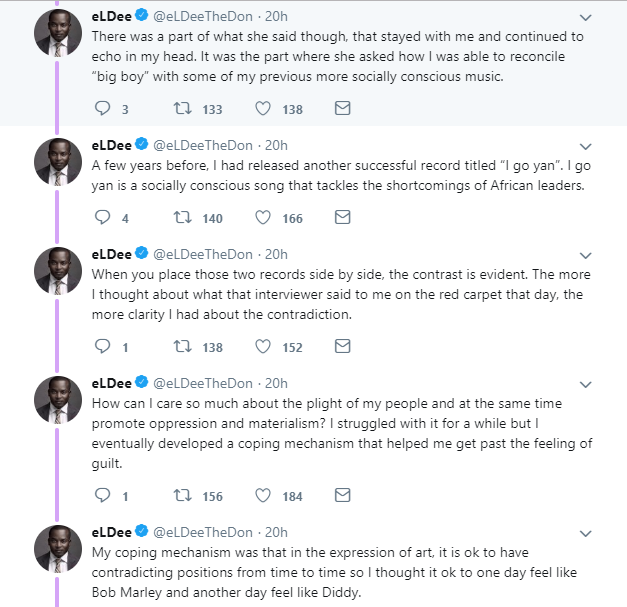The height and width of the screenshot is (607, 627).
Task: Expand the options chevron on the "I go yan" tweet
Action: pyautogui.click(x=586, y=144)
